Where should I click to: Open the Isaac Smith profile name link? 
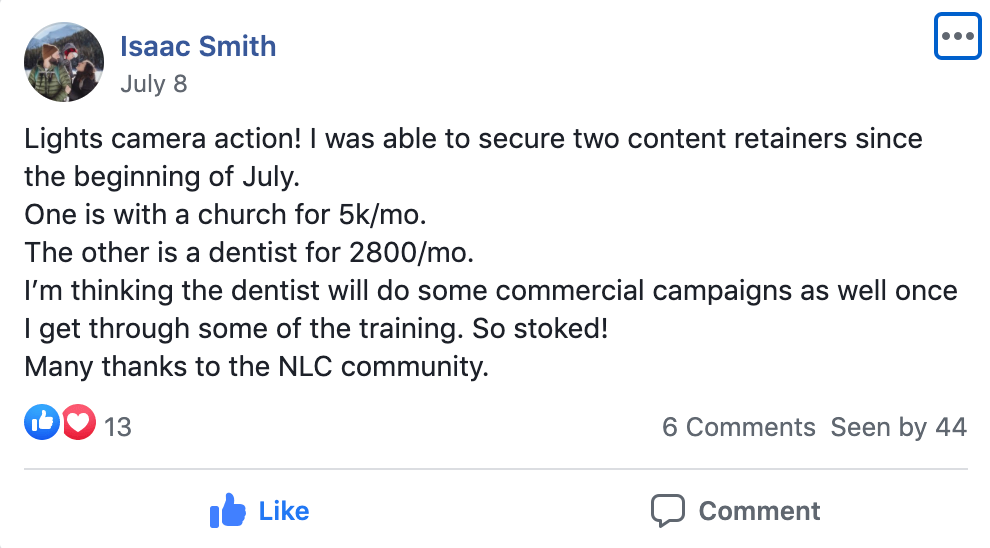(x=198, y=46)
